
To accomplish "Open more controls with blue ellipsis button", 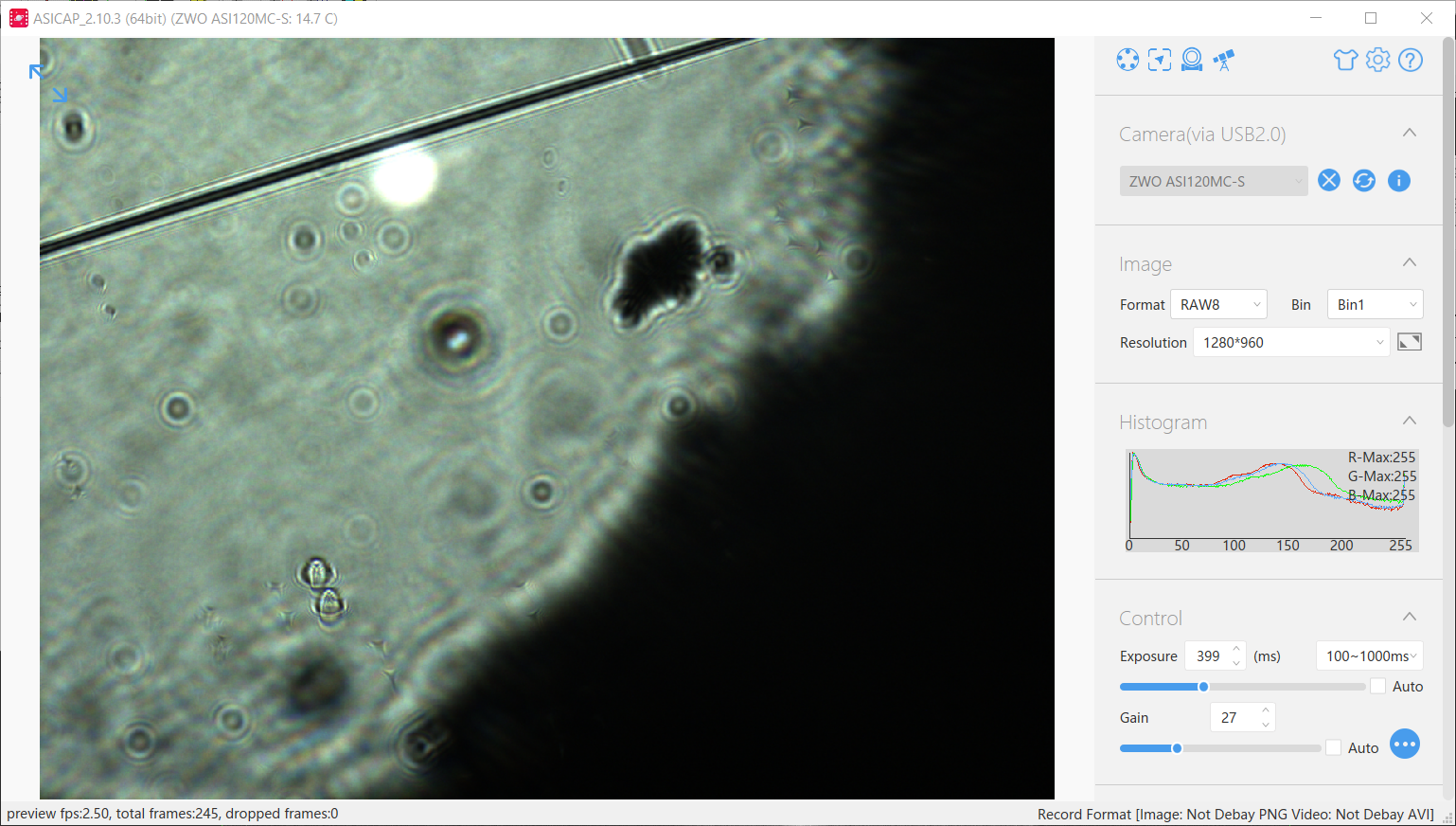I will coord(1405,744).
